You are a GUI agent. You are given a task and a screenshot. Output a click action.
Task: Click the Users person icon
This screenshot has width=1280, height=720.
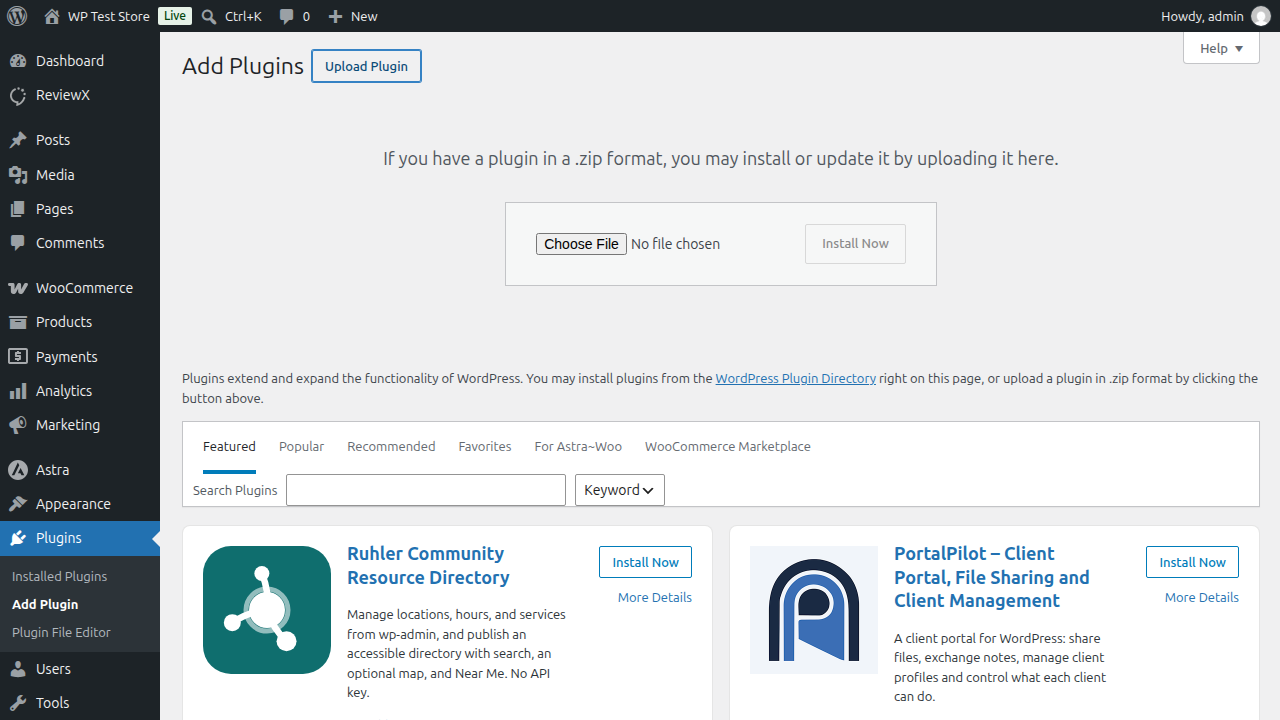point(18,669)
